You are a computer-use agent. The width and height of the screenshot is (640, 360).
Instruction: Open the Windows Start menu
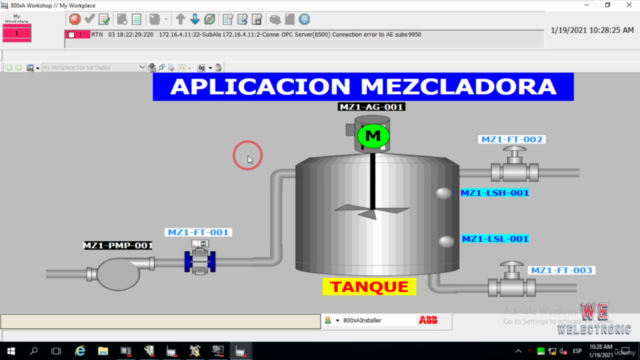pyautogui.click(x=11, y=351)
